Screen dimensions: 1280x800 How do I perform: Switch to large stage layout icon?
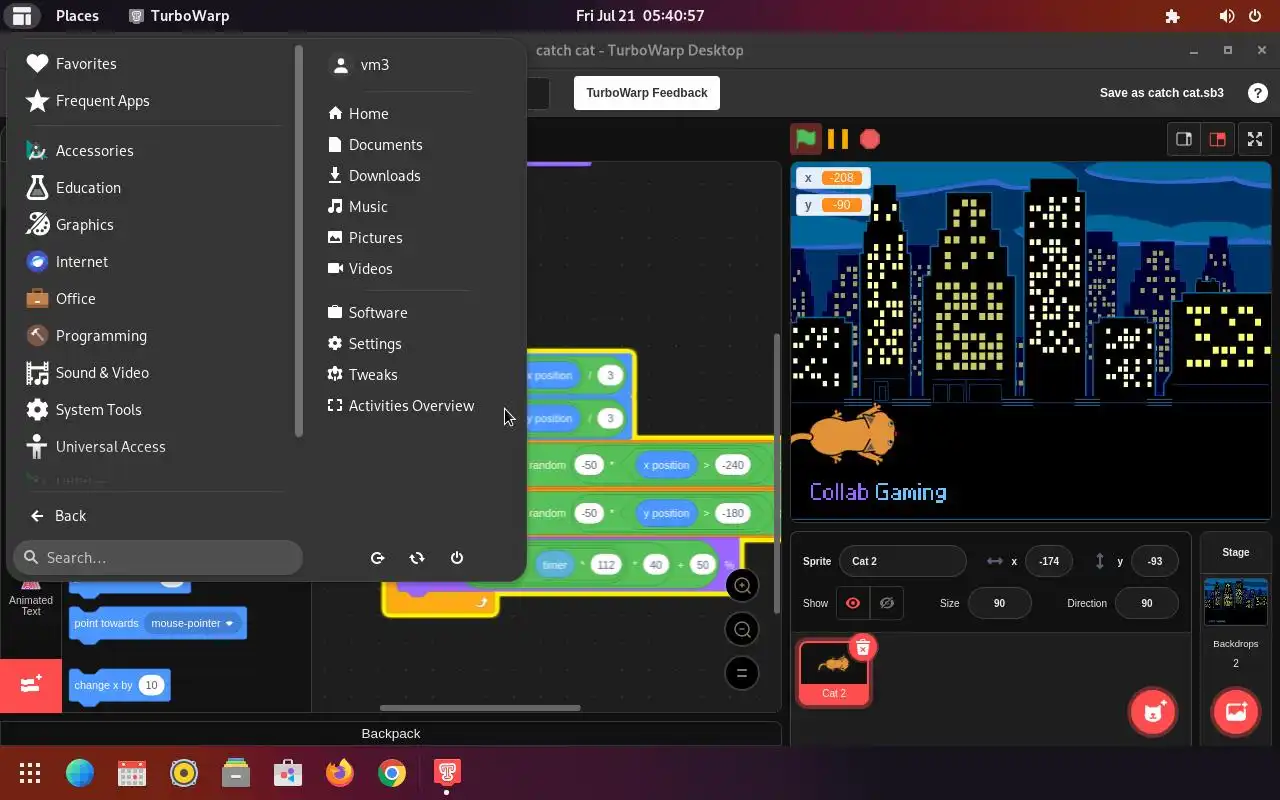[1217, 139]
